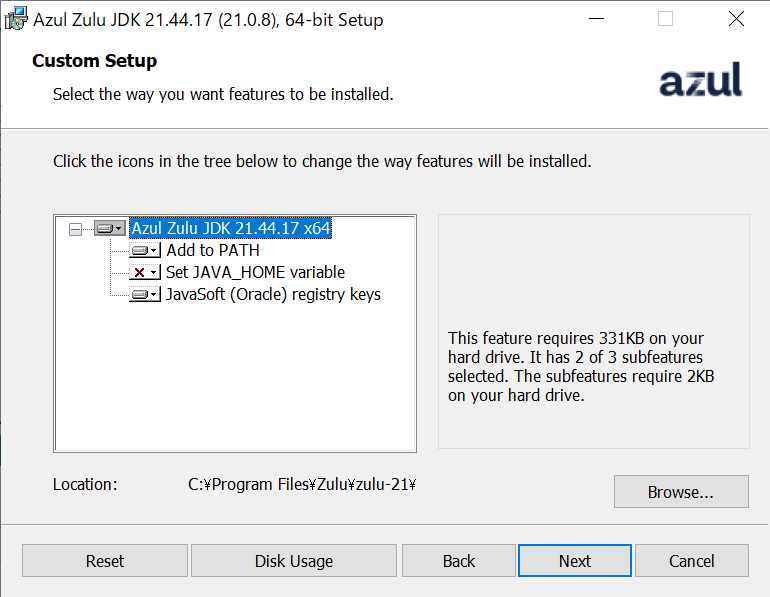Select the Add to PATH tree item
The image size is (770, 597).
(213, 250)
